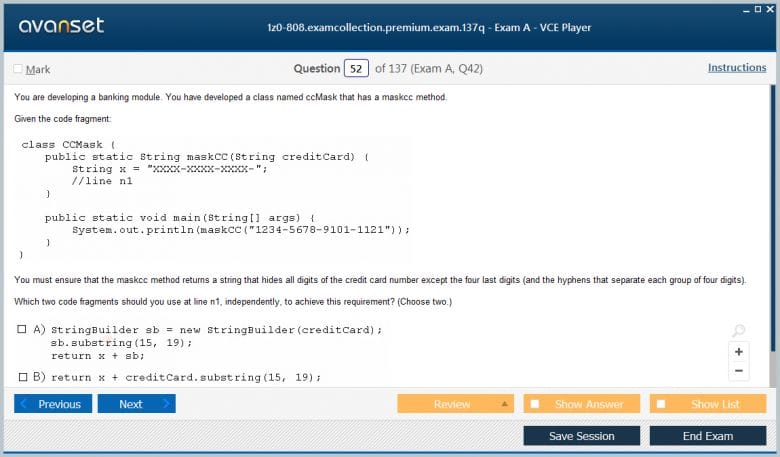The width and height of the screenshot is (780, 457).
Task: Click the text 'of 137 (Exam A, Q42)'
Action: point(429,69)
